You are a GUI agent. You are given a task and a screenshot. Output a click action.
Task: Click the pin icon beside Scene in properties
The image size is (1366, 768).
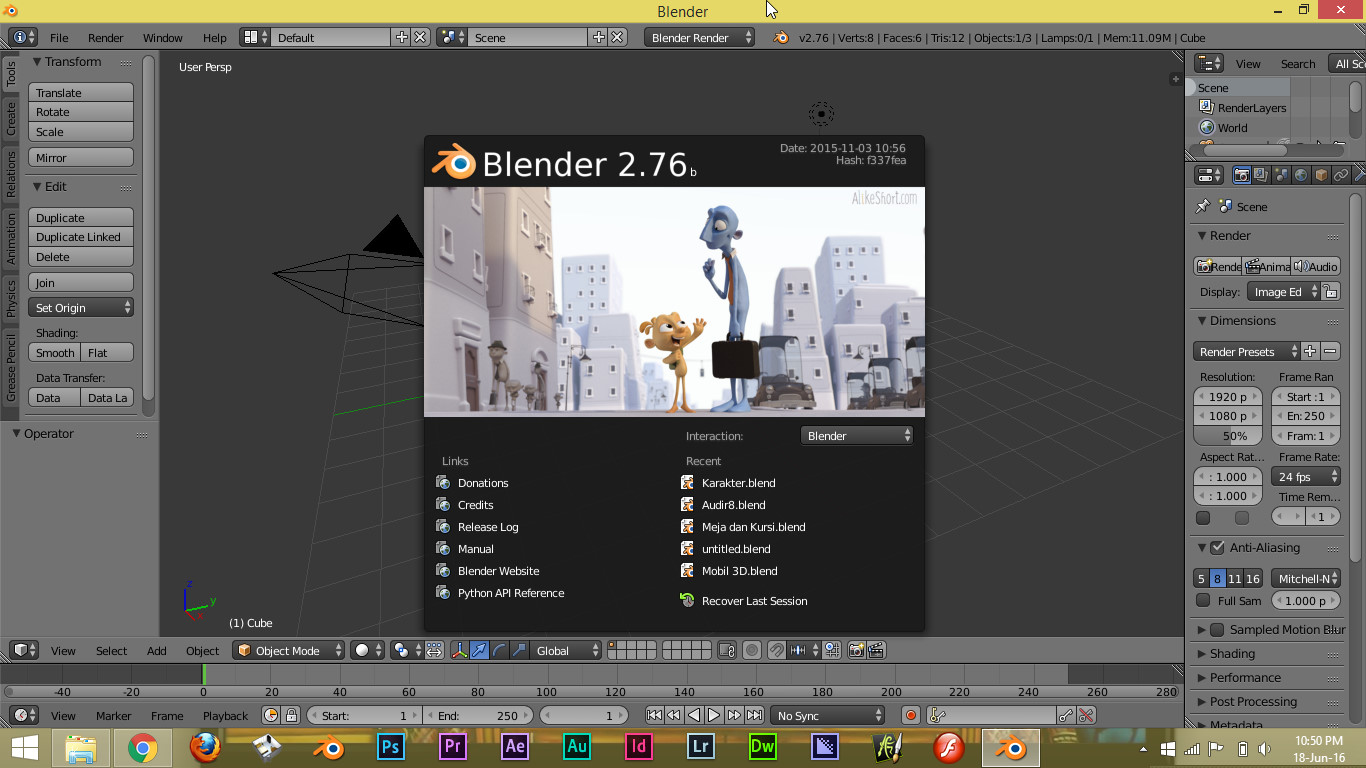[1203, 206]
